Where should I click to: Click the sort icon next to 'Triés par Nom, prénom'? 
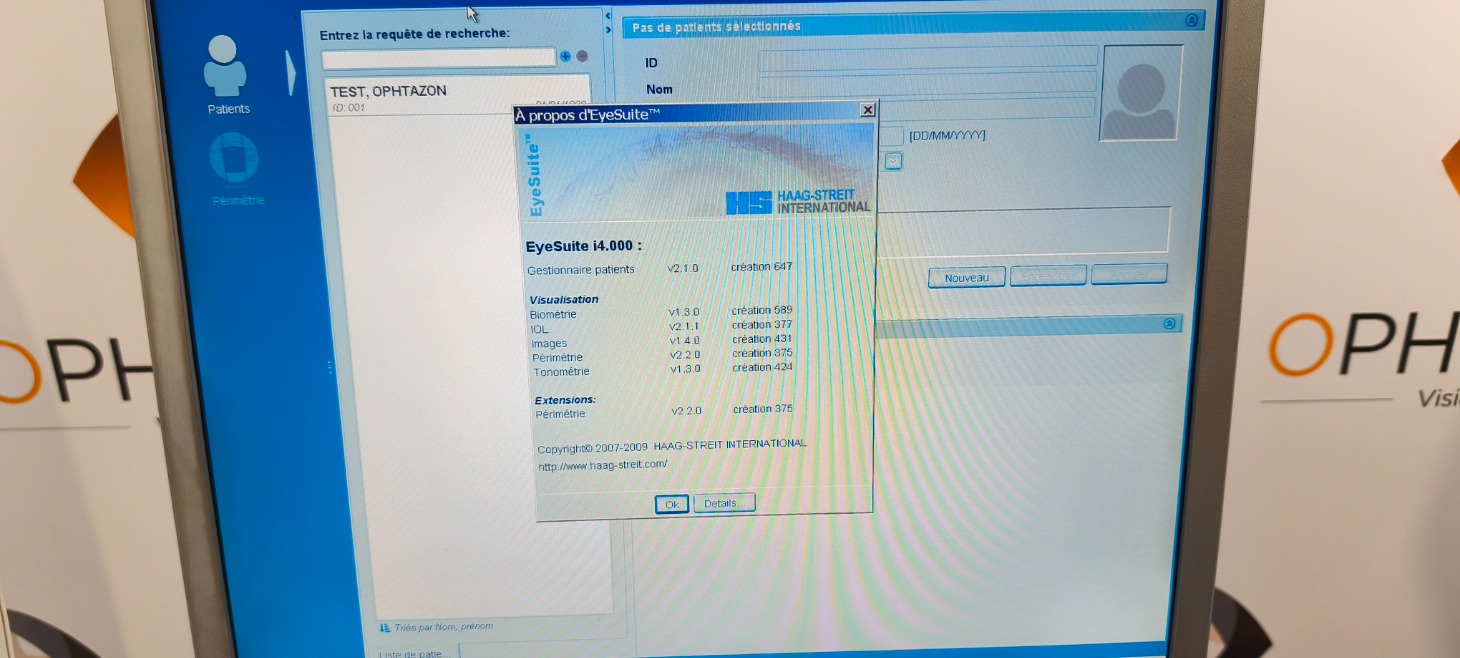(x=385, y=627)
